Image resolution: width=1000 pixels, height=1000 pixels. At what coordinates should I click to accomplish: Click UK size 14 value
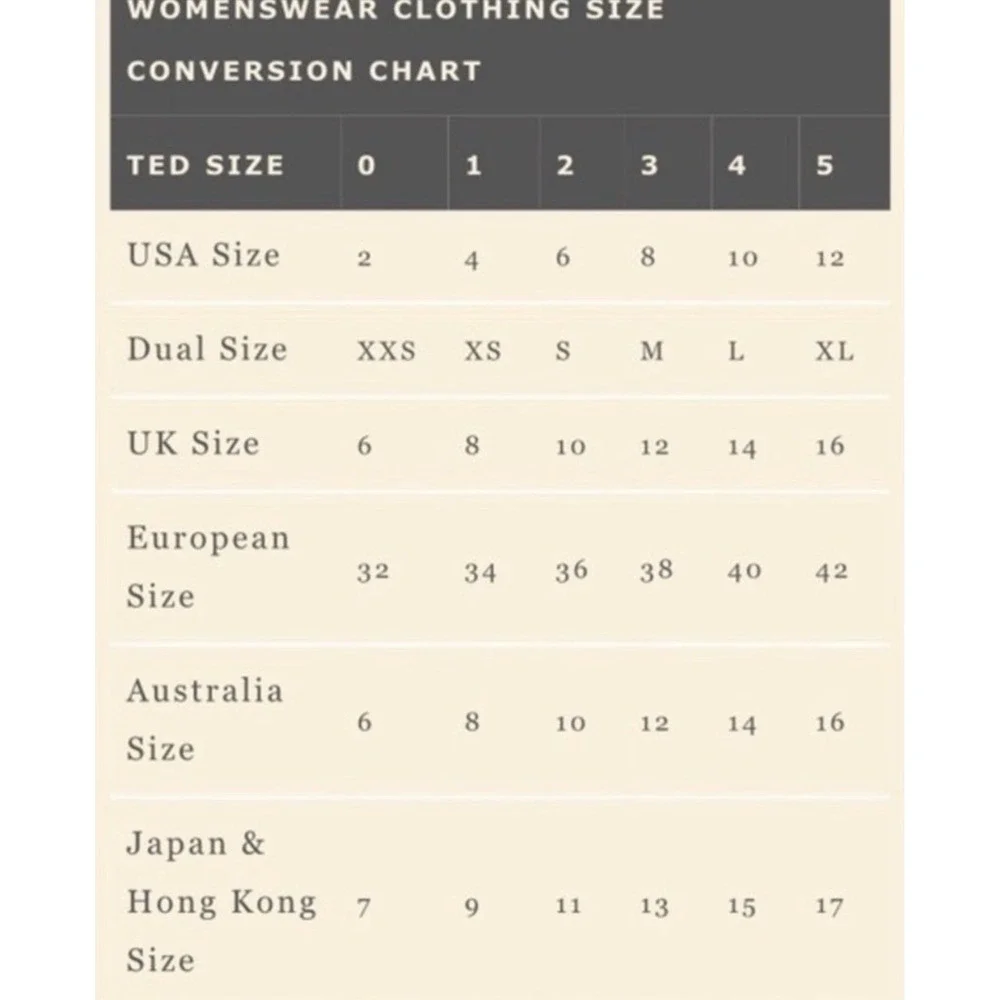741,447
